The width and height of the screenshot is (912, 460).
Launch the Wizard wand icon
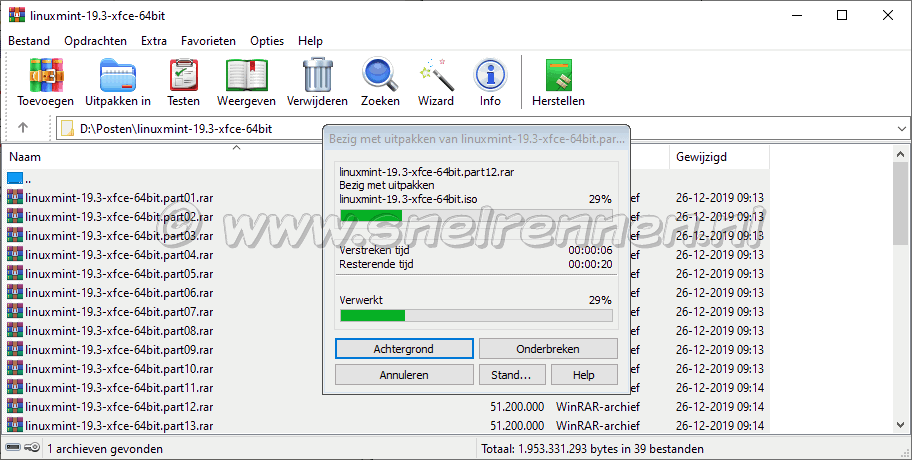click(436, 75)
